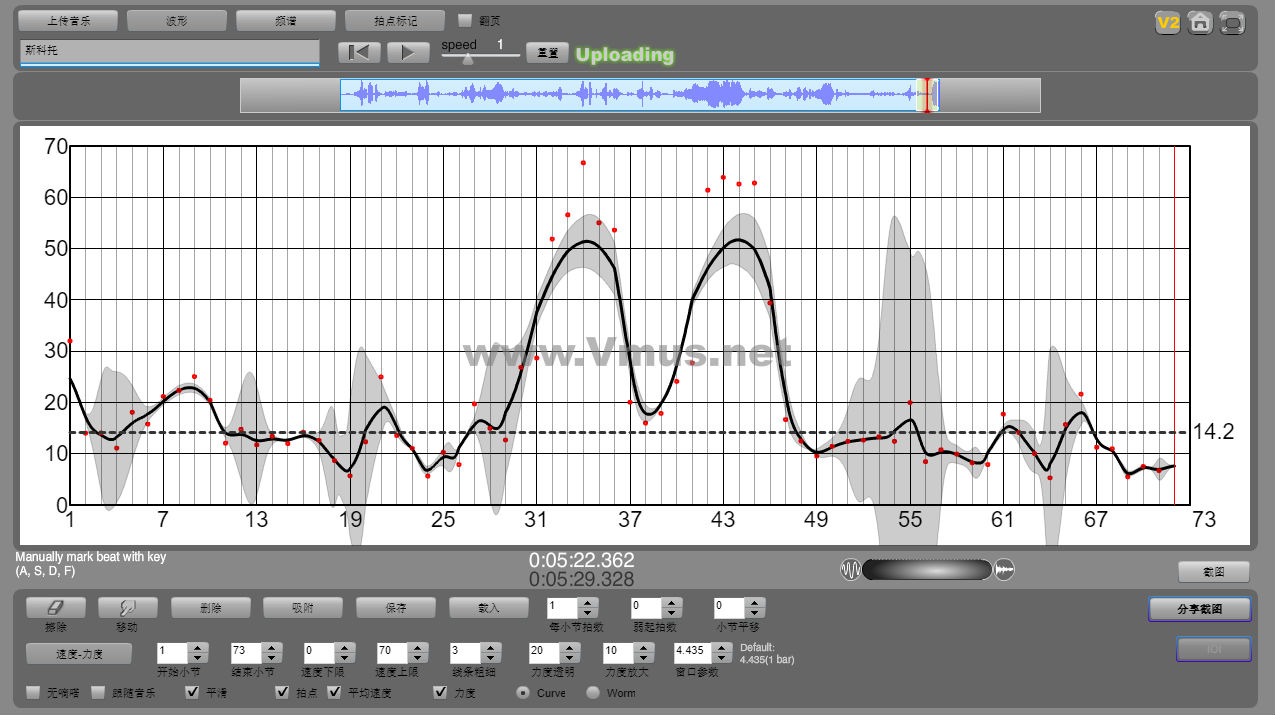Uncheck the 平滑 smoothing checkbox

click(x=192, y=692)
